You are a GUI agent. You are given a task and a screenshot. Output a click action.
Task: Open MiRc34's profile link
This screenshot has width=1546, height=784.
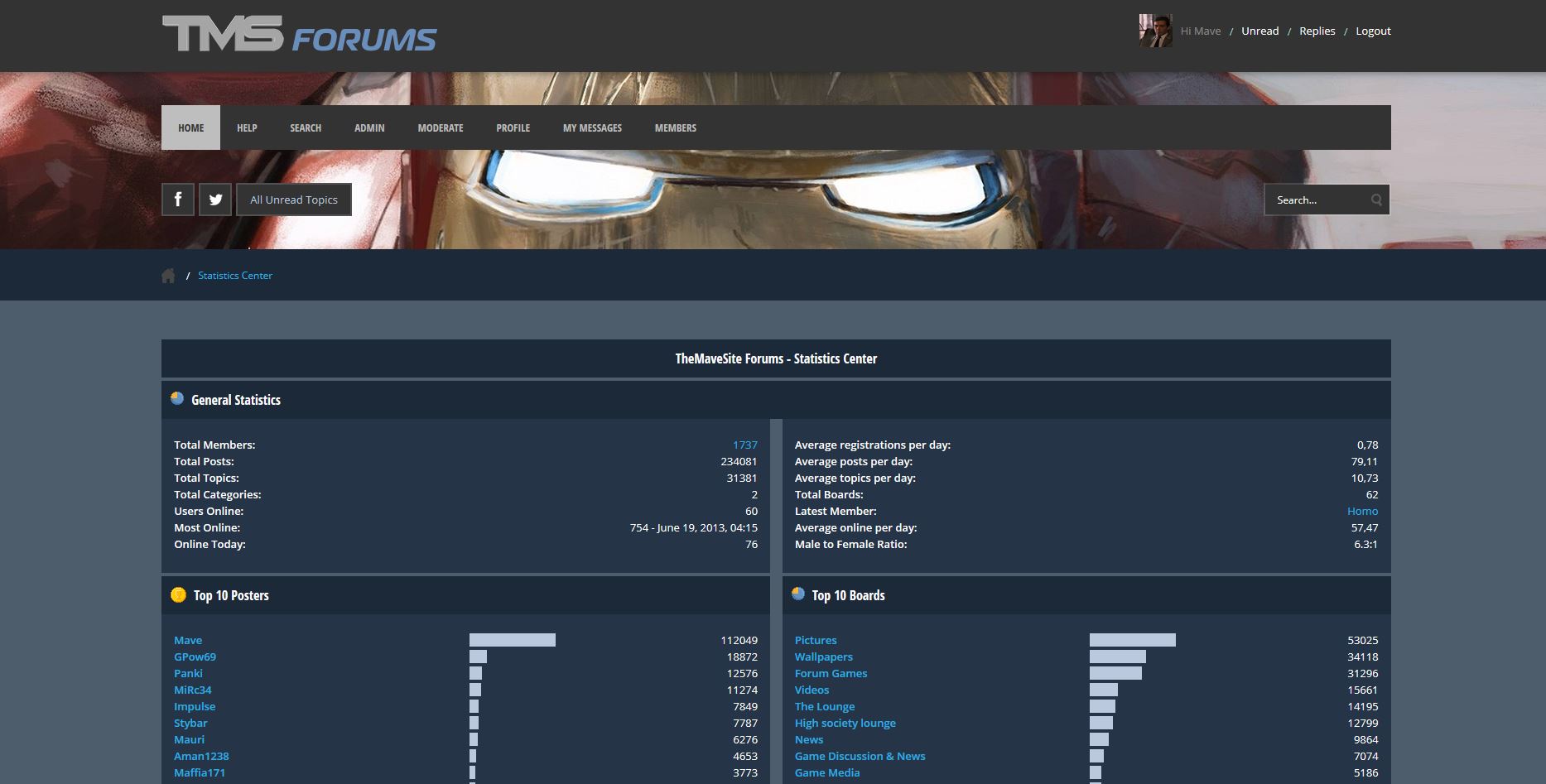tap(193, 690)
